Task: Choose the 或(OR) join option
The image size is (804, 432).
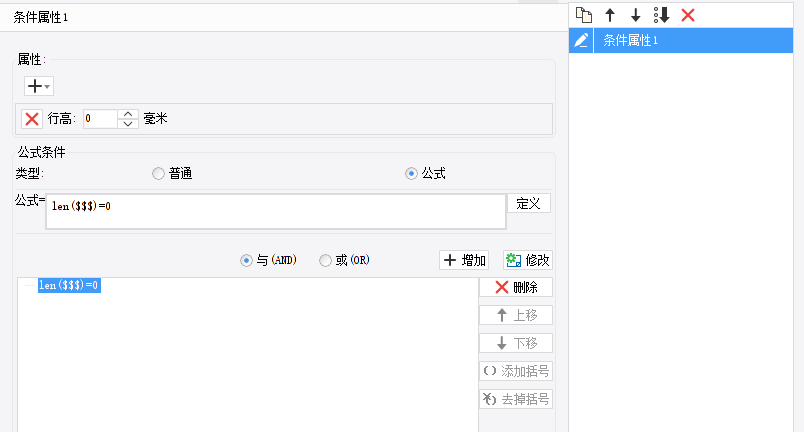Action: 344,260
